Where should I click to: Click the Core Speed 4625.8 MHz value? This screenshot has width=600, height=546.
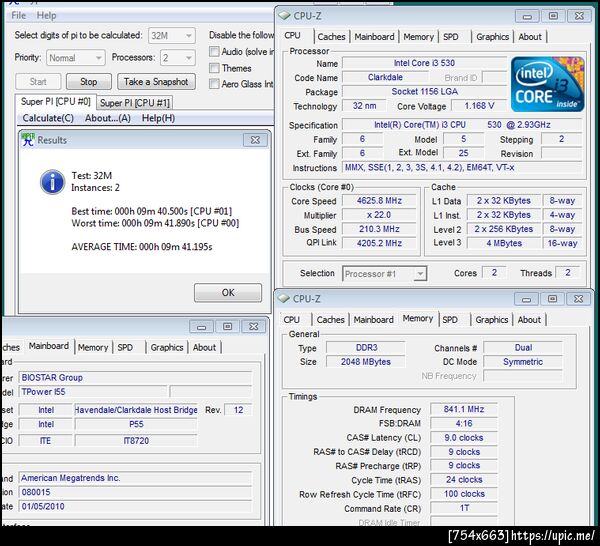click(379, 200)
